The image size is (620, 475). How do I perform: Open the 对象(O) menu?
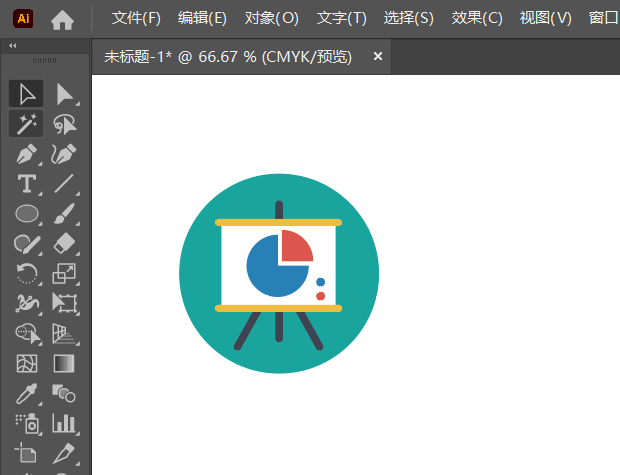pos(271,18)
